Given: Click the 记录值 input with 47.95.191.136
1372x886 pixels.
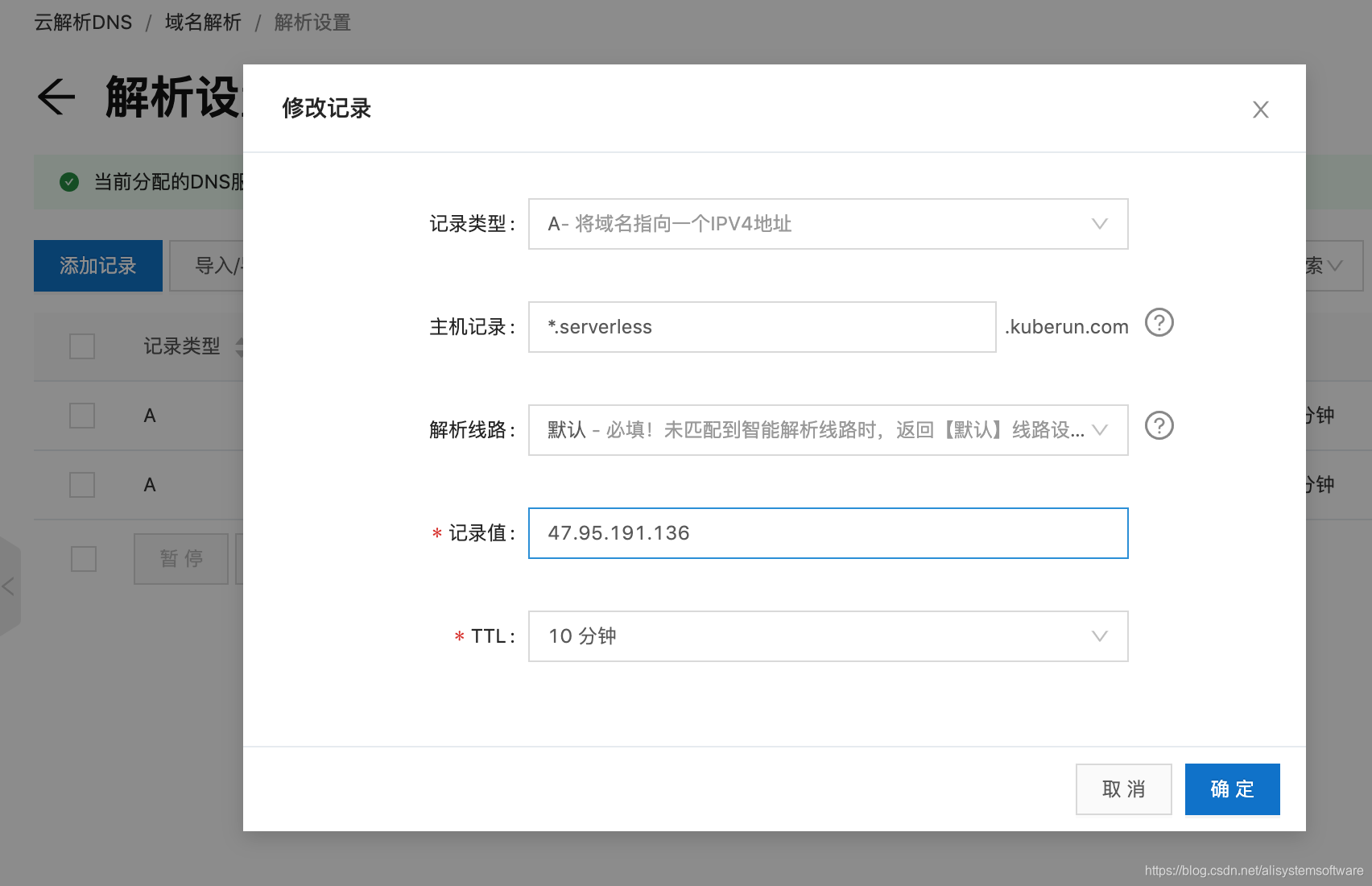Looking at the screenshot, I should pos(828,533).
